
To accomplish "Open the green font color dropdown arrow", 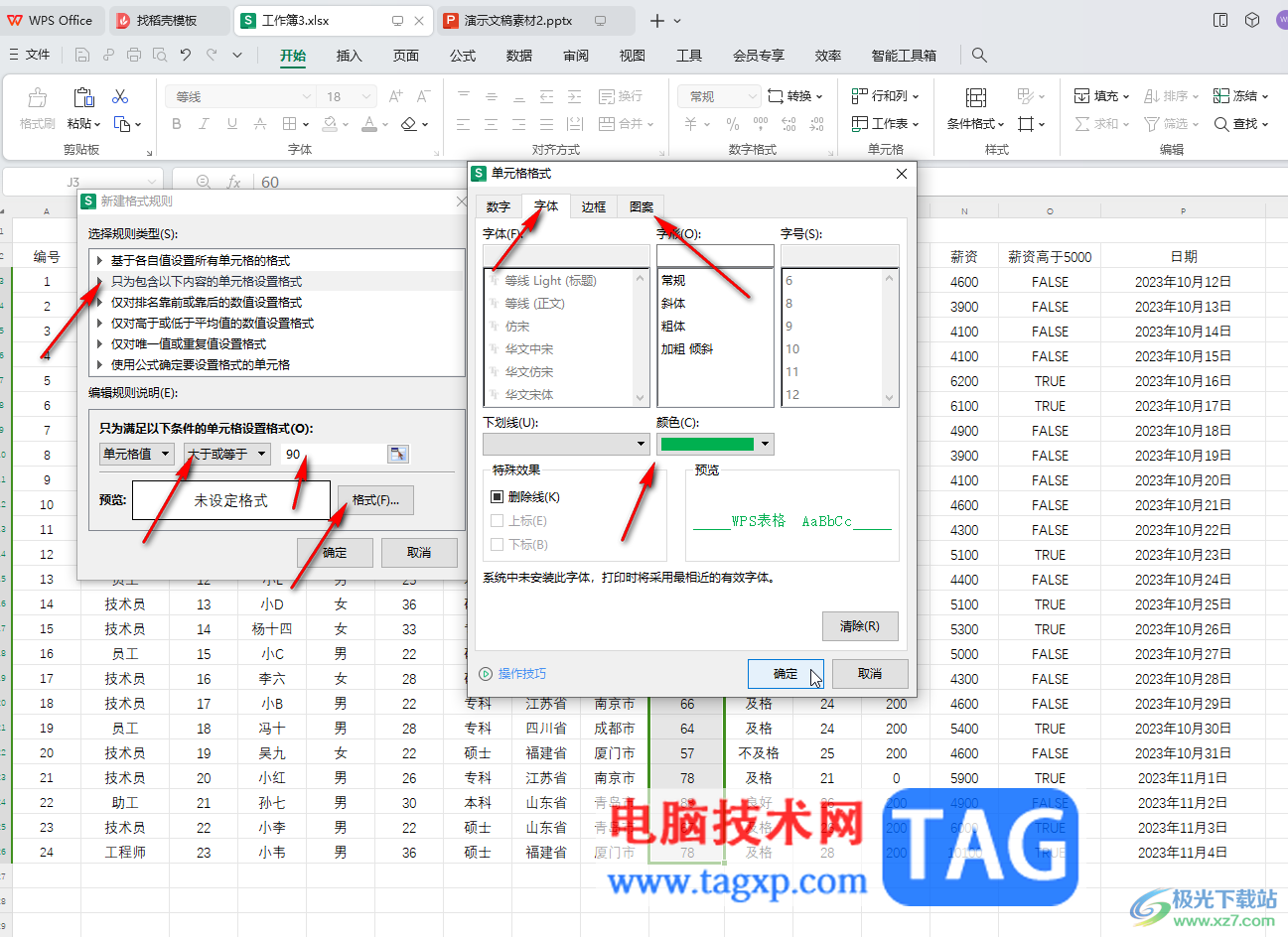I will click(765, 445).
